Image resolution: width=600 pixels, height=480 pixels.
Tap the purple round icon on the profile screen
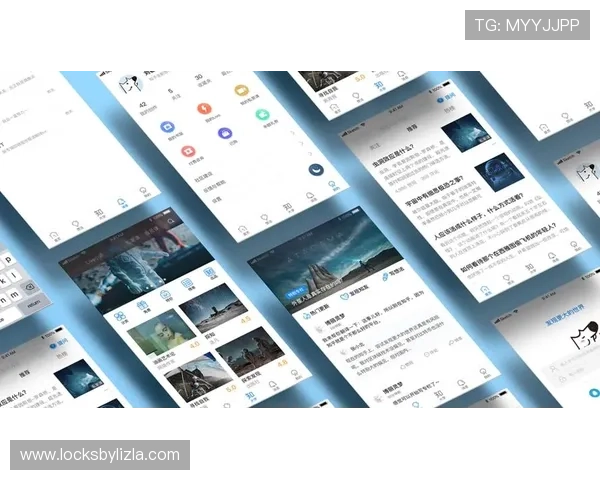coord(225,133)
